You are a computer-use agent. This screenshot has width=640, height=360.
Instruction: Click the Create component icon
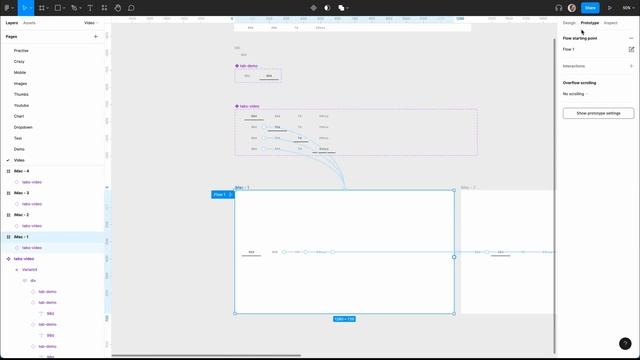point(313,8)
